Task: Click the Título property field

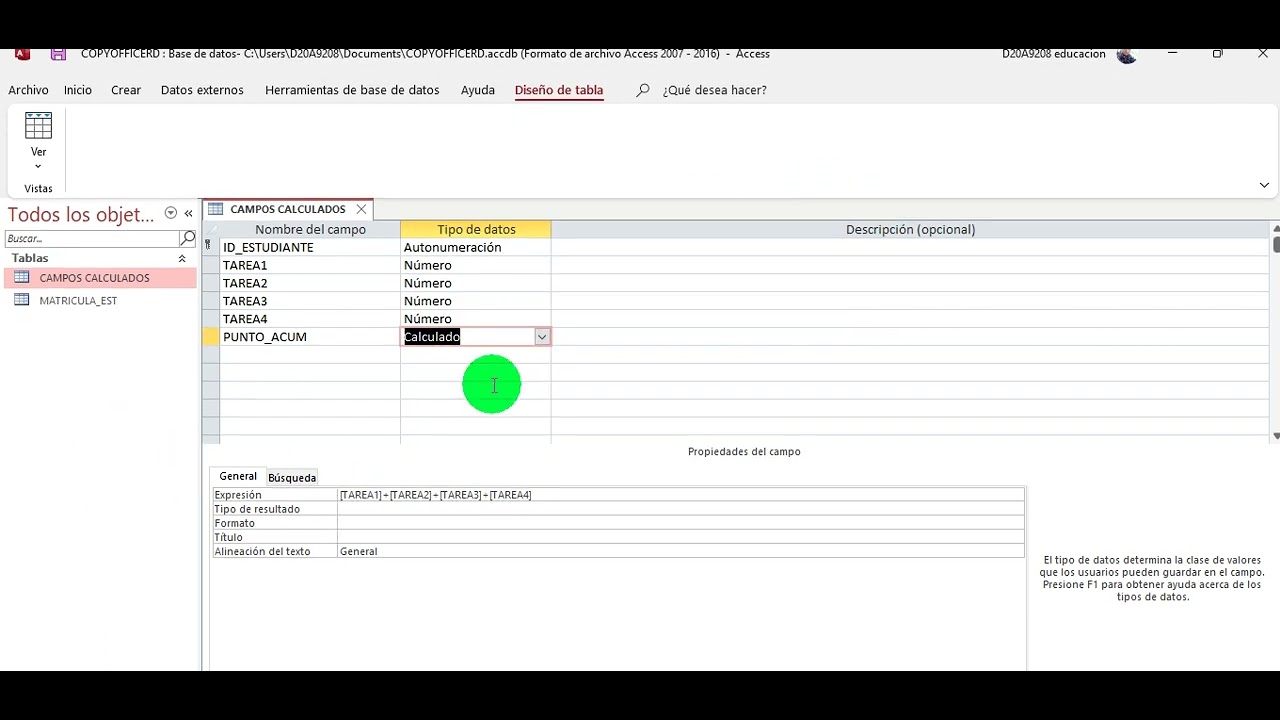Action: coord(681,537)
